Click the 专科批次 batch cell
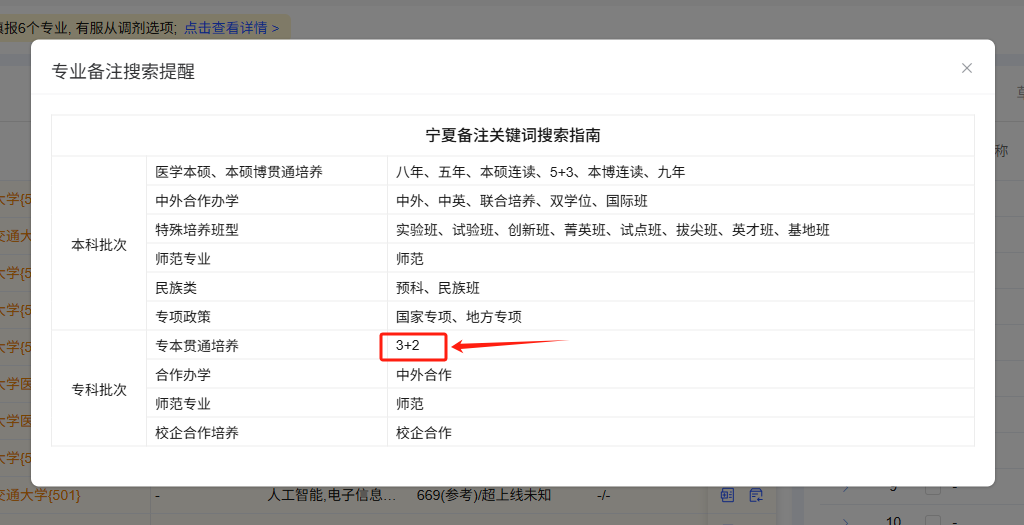This screenshot has width=1024, height=525. tap(99, 390)
